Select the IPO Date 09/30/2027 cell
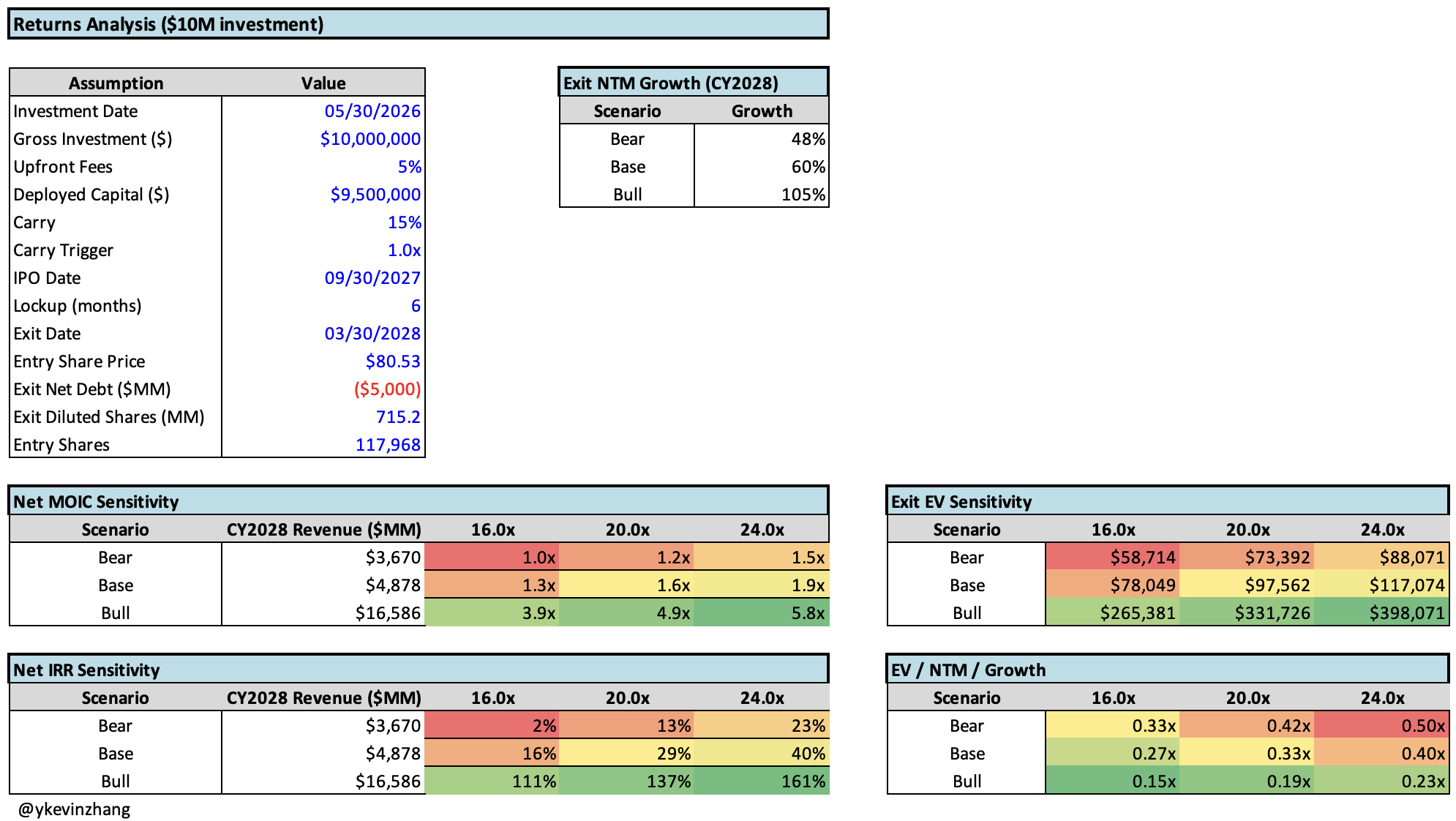The image size is (1456, 821). (323, 278)
